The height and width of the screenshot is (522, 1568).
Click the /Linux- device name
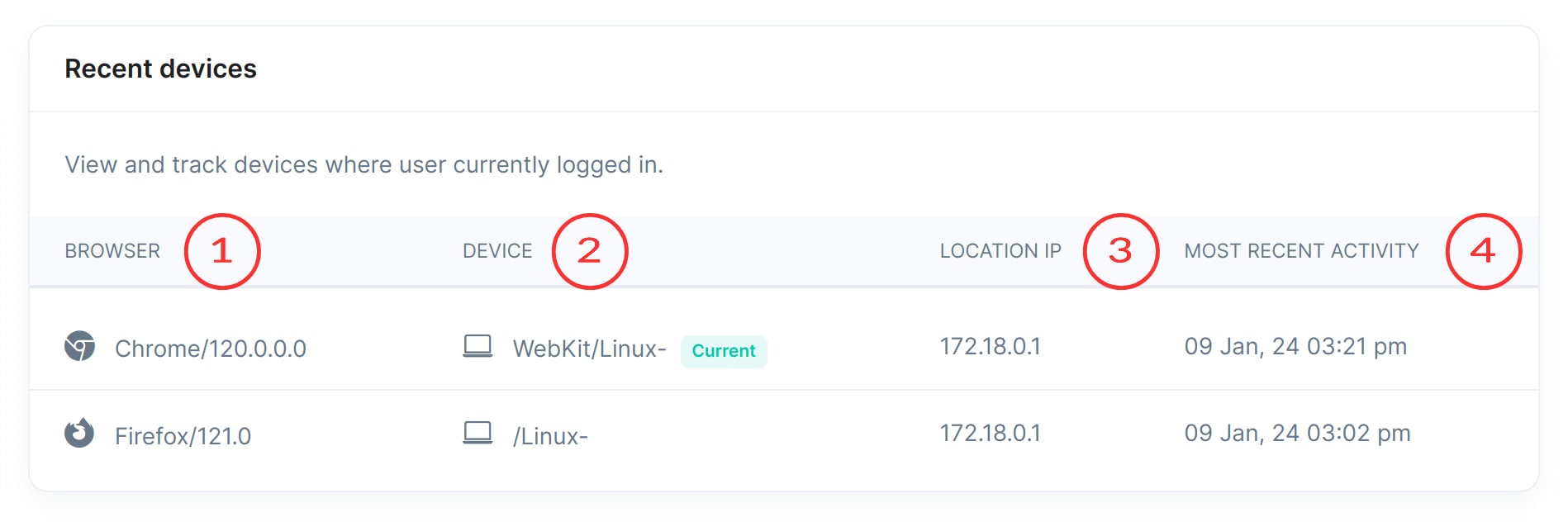550,436
